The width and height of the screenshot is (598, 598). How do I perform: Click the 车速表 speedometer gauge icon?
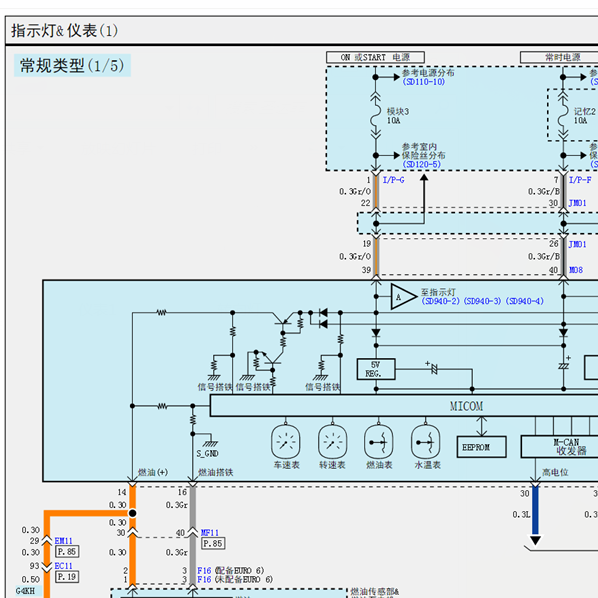286,442
